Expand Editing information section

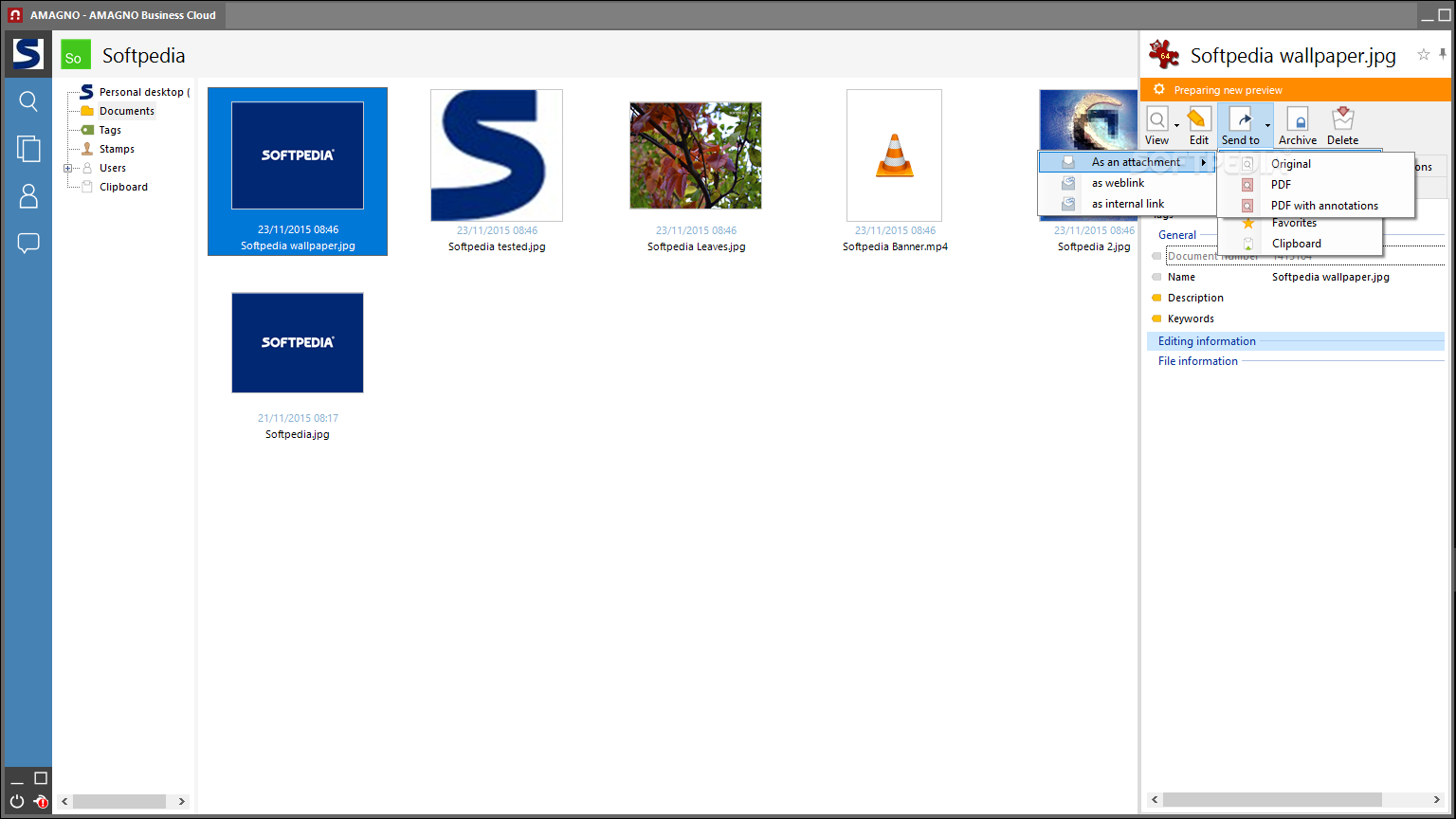click(x=1295, y=341)
